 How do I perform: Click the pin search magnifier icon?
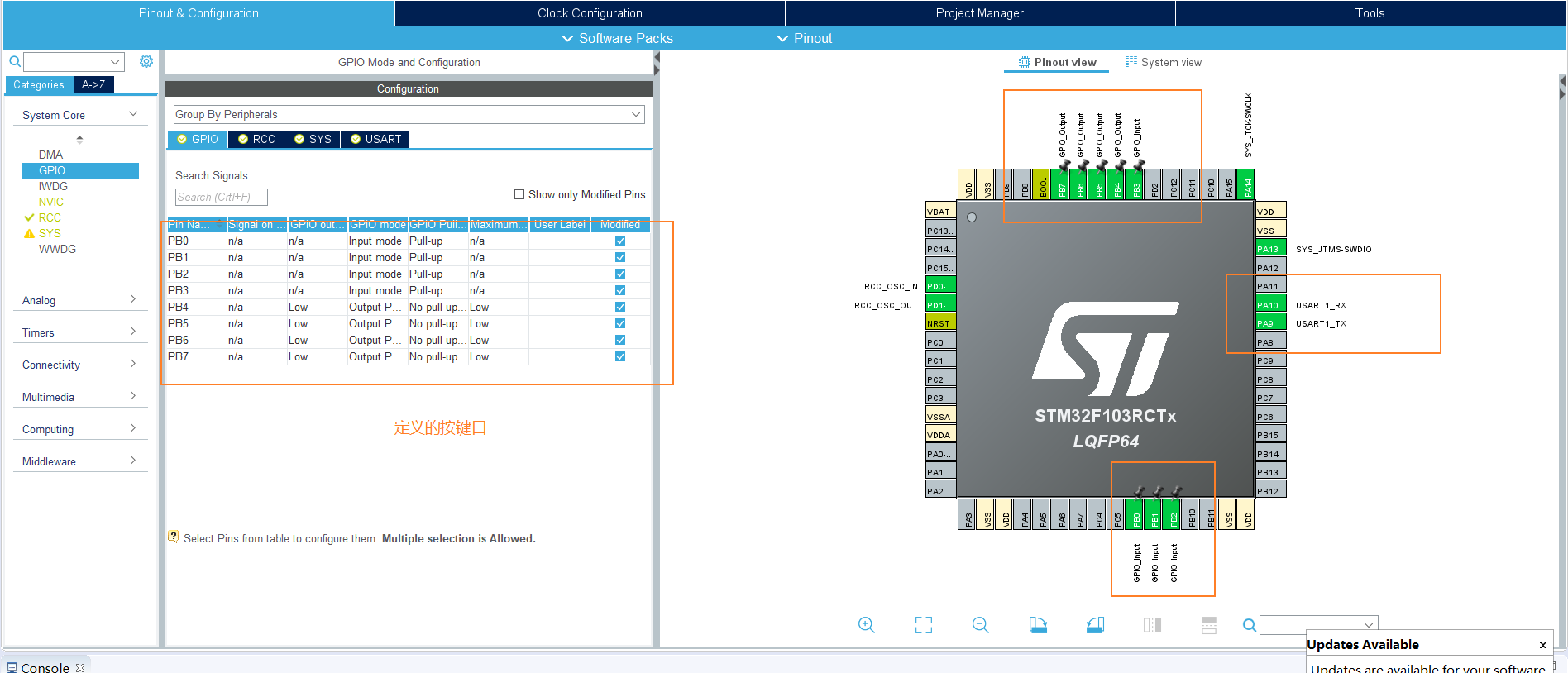pyautogui.click(x=1250, y=625)
